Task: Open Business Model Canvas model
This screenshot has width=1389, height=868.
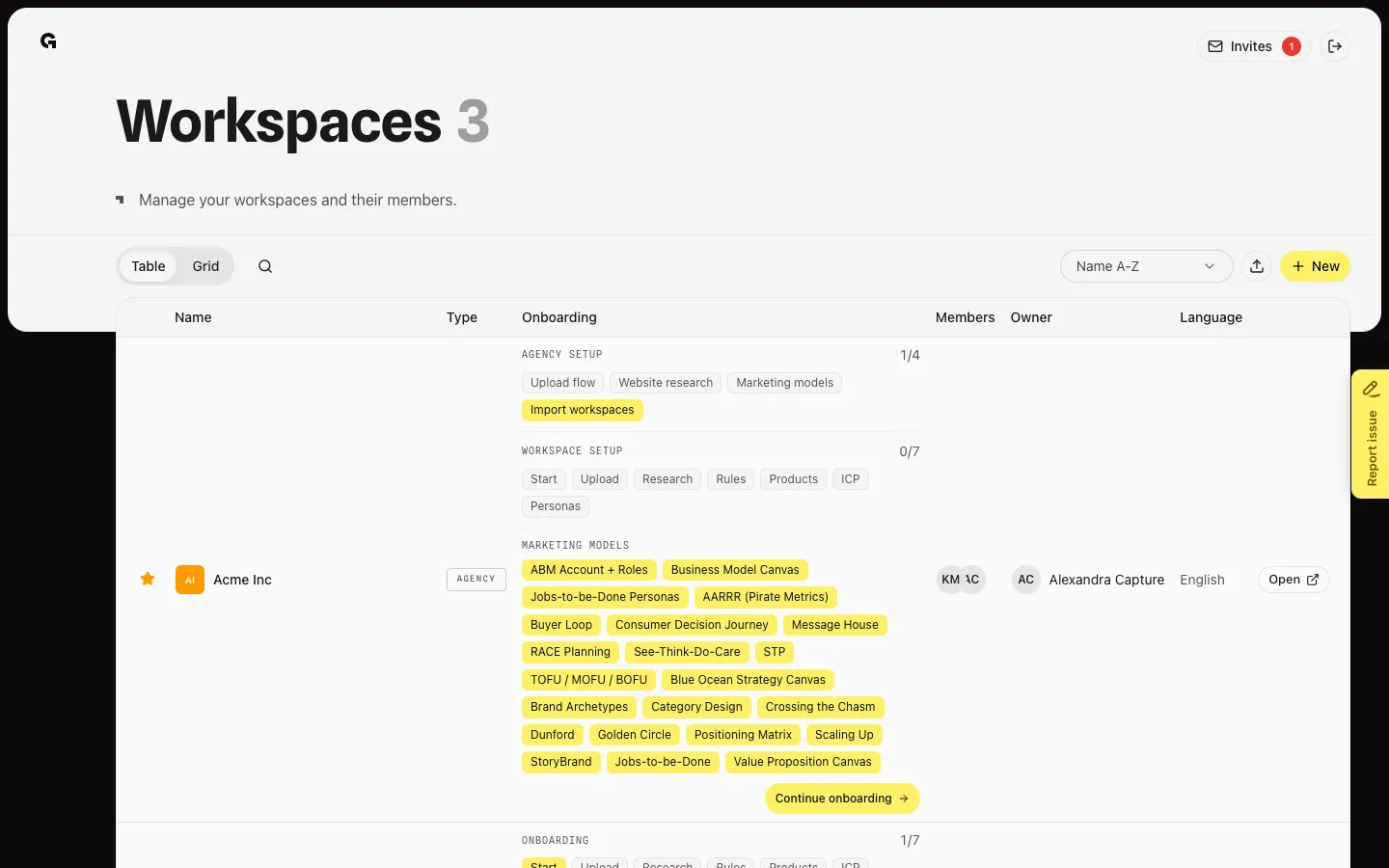Action: (735, 570)
